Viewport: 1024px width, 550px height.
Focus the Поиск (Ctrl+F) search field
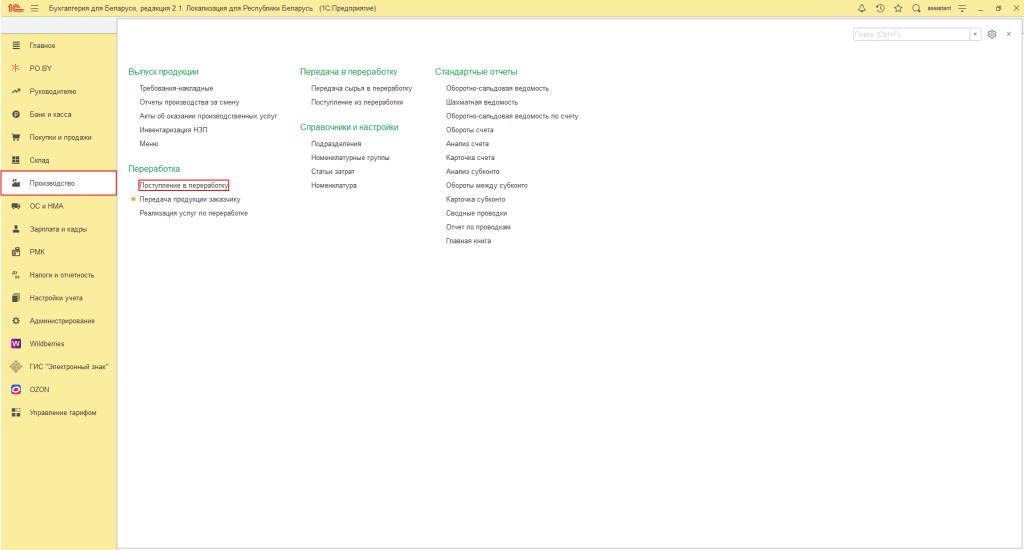tap(910, 34)
